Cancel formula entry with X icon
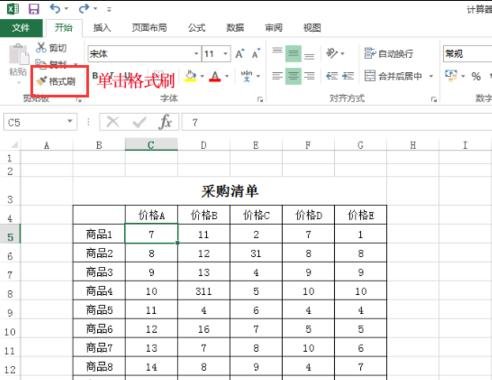The image size is (492, 380). pos(113,122)
